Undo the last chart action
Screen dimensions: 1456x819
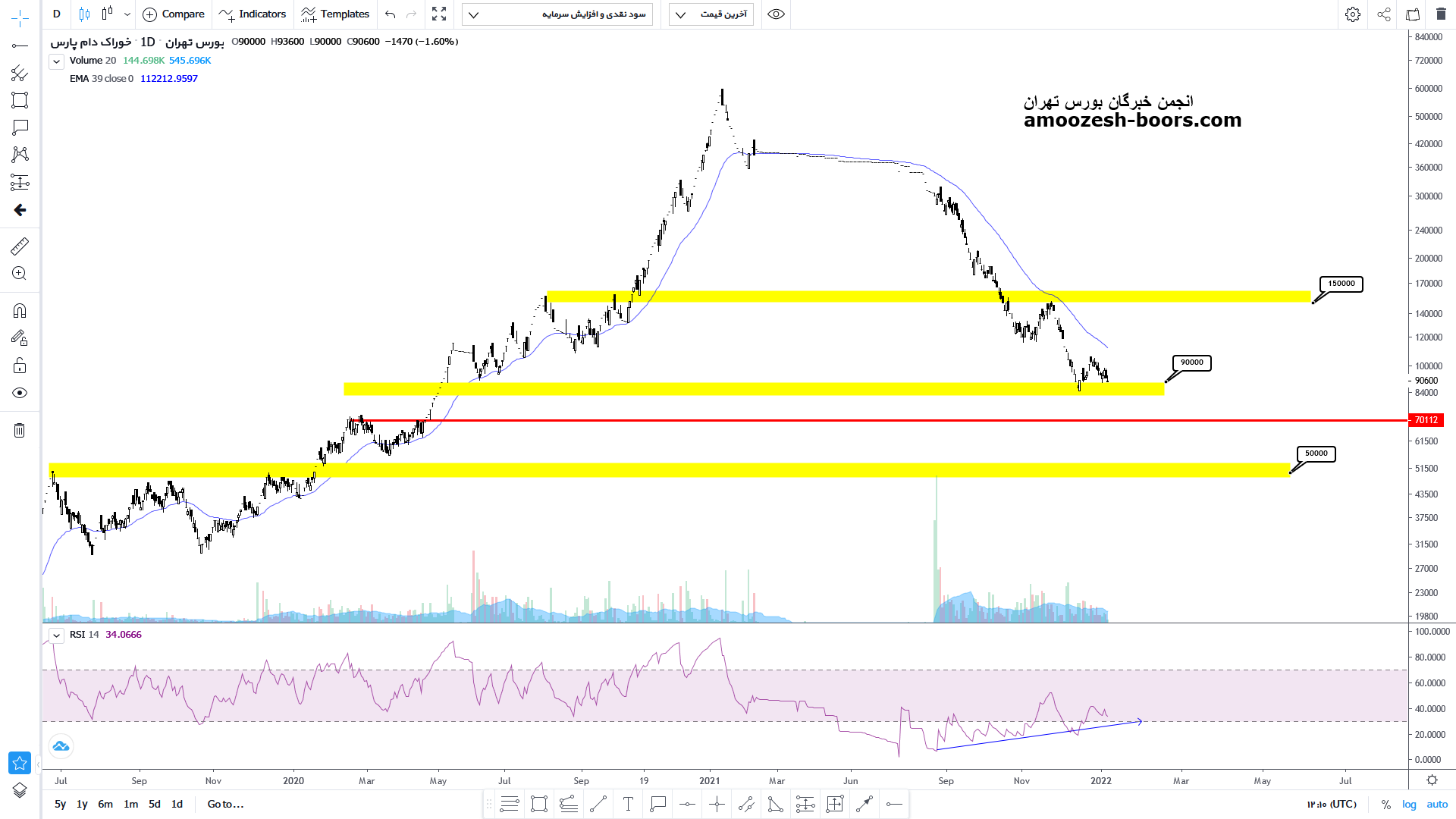390,14
